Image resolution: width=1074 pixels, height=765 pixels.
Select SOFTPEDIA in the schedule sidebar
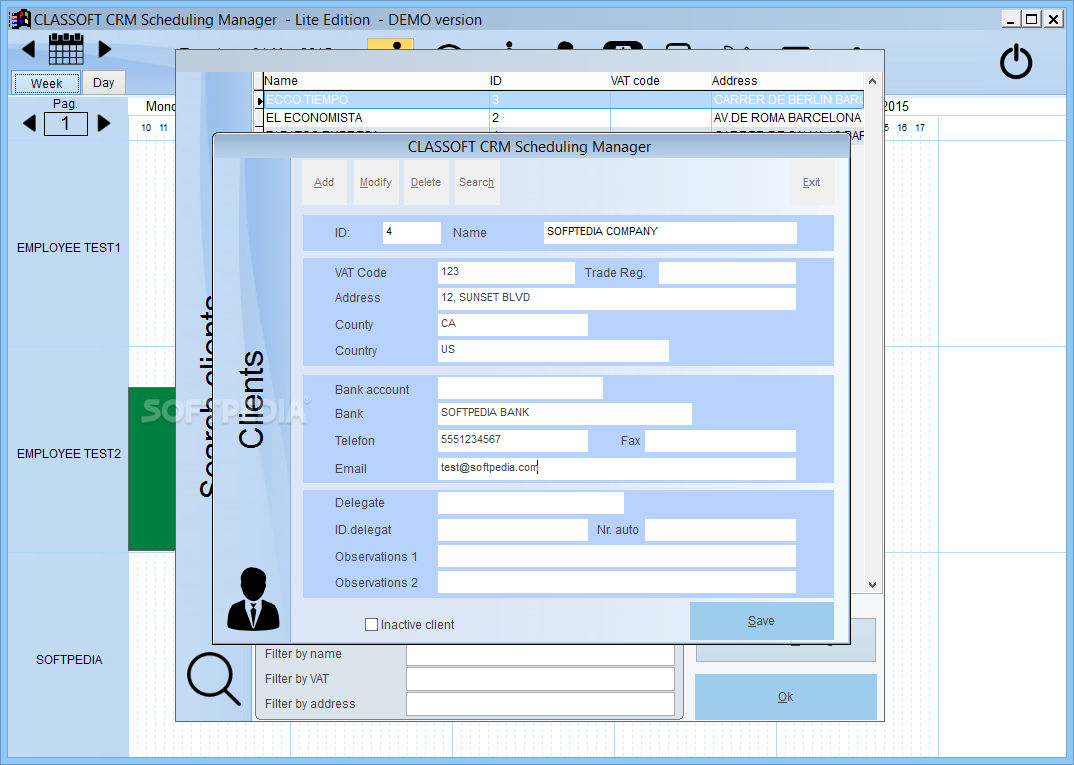[69, 660]
